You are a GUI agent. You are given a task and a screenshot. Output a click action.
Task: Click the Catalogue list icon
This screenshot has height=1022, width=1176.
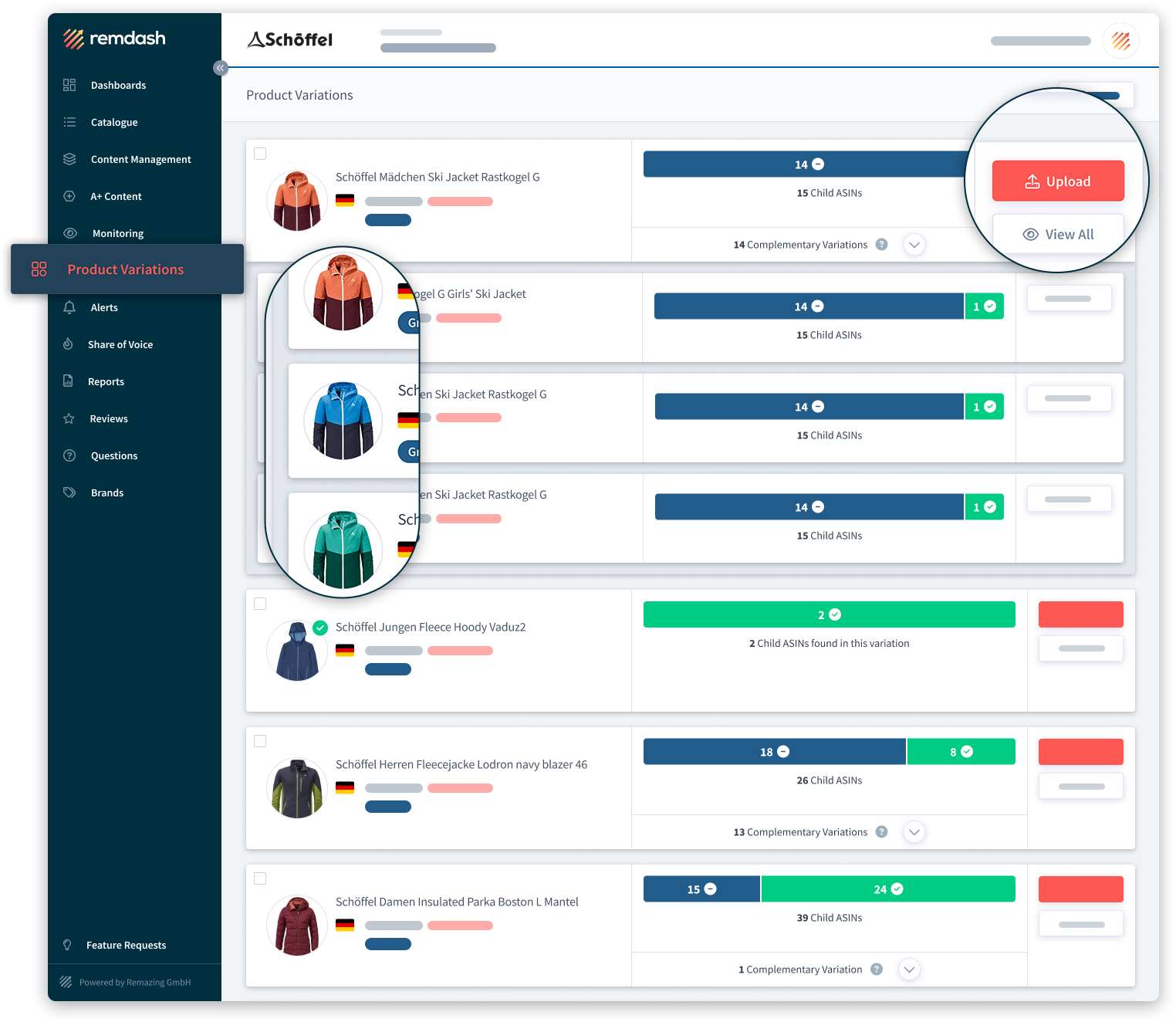[69, 122]
